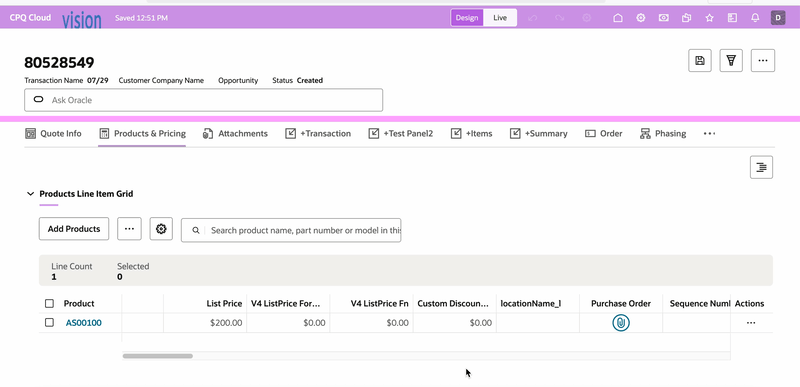Tick the checkbox for row AS00100
The image size is (800, 387).
pos(49,323)
